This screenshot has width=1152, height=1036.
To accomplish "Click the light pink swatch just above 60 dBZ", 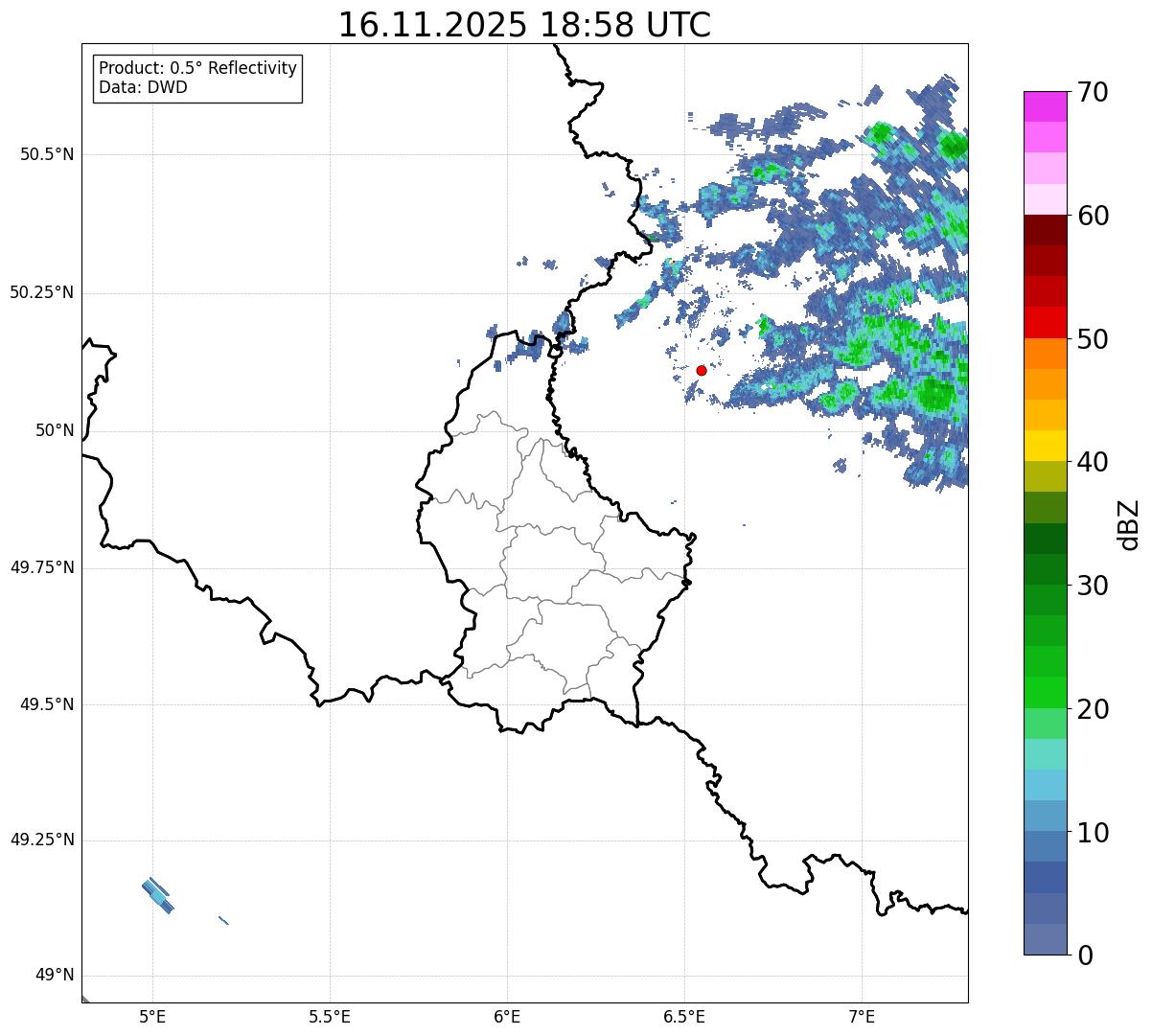I will (1046, 199).
